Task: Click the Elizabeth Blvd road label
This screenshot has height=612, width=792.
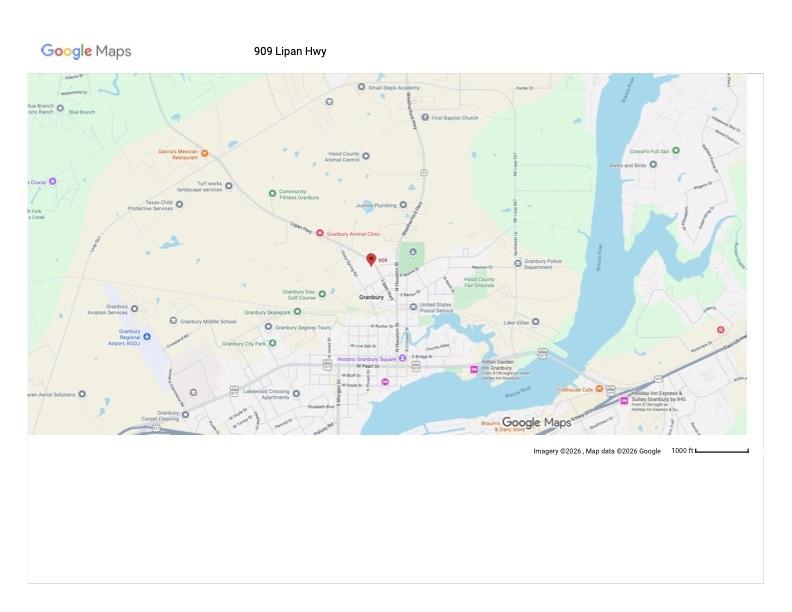Action: [x=321, y=406]
